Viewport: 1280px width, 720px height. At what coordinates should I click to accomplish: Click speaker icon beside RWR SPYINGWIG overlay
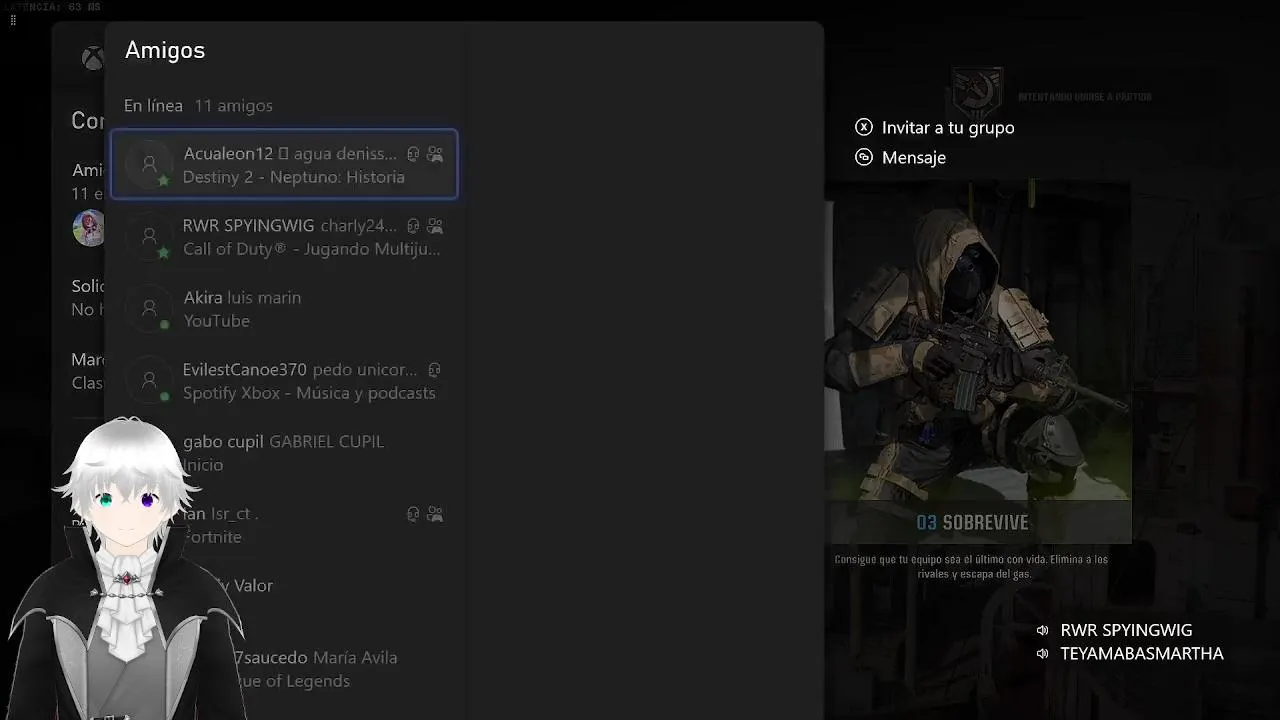(1043, 630)
